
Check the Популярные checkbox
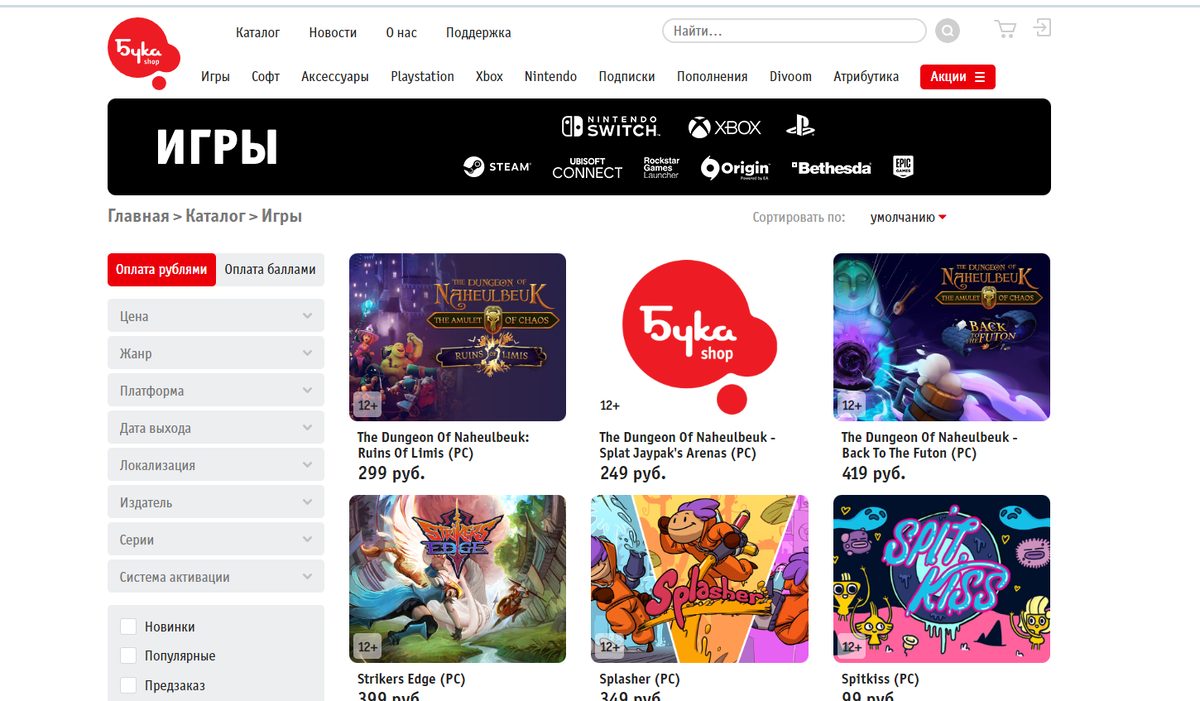(x=128, y=656)
